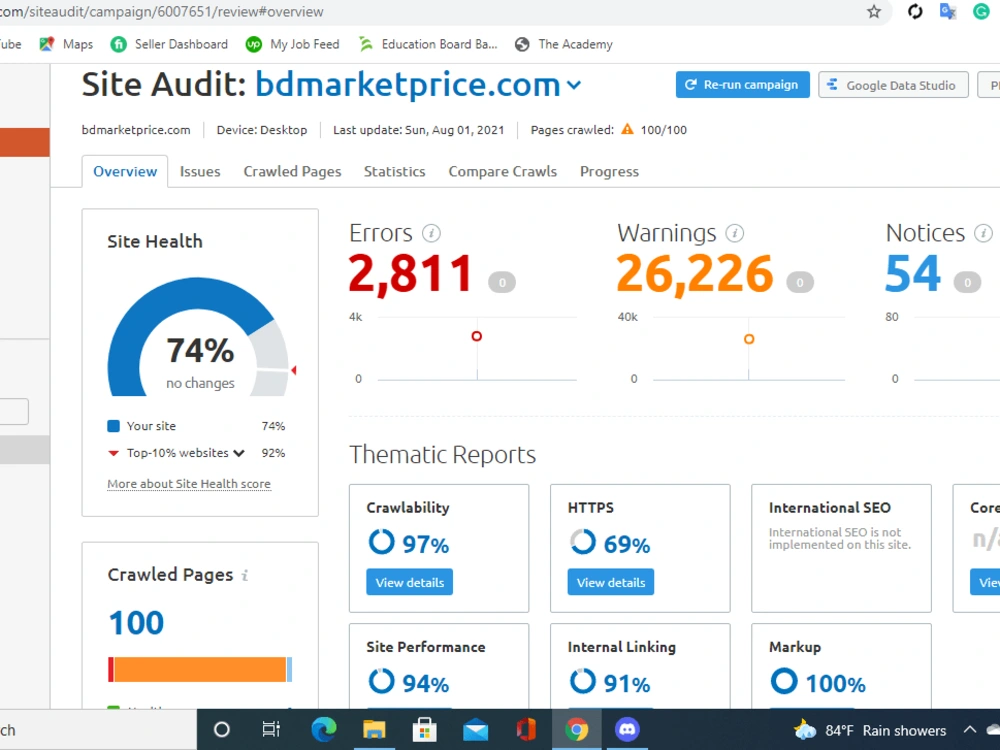The image size is (1000, 750).
Task: Click the Errors info icon
Action: [431, 233]
